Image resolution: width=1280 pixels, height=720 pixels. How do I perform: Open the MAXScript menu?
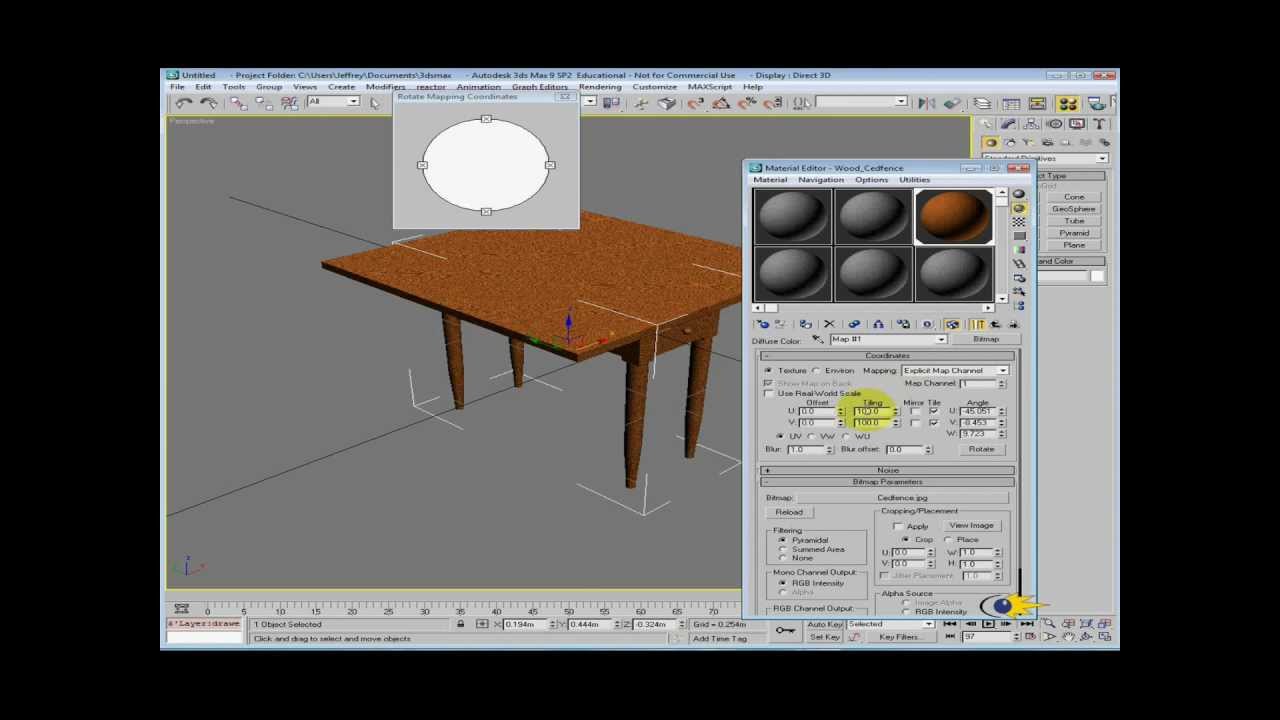tap(710, 87)
